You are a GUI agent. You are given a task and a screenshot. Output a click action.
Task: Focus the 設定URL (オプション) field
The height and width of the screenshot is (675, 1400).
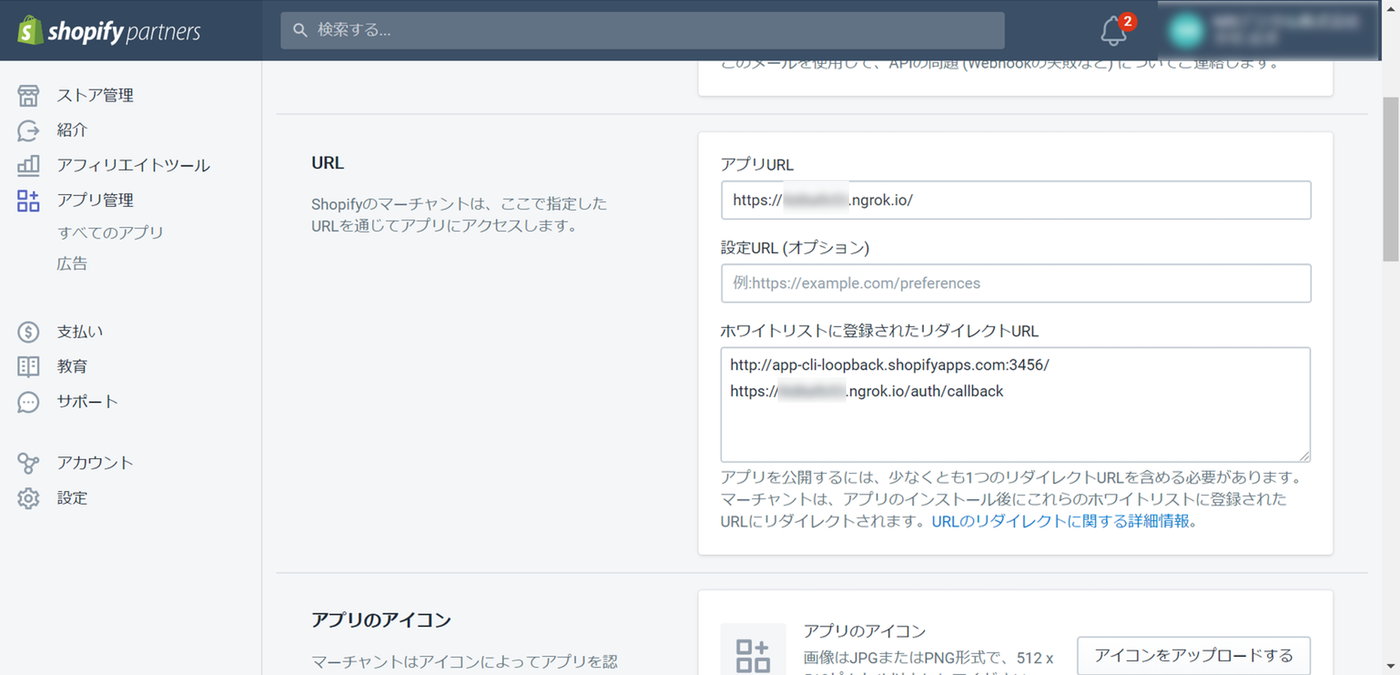point(1015,283)
